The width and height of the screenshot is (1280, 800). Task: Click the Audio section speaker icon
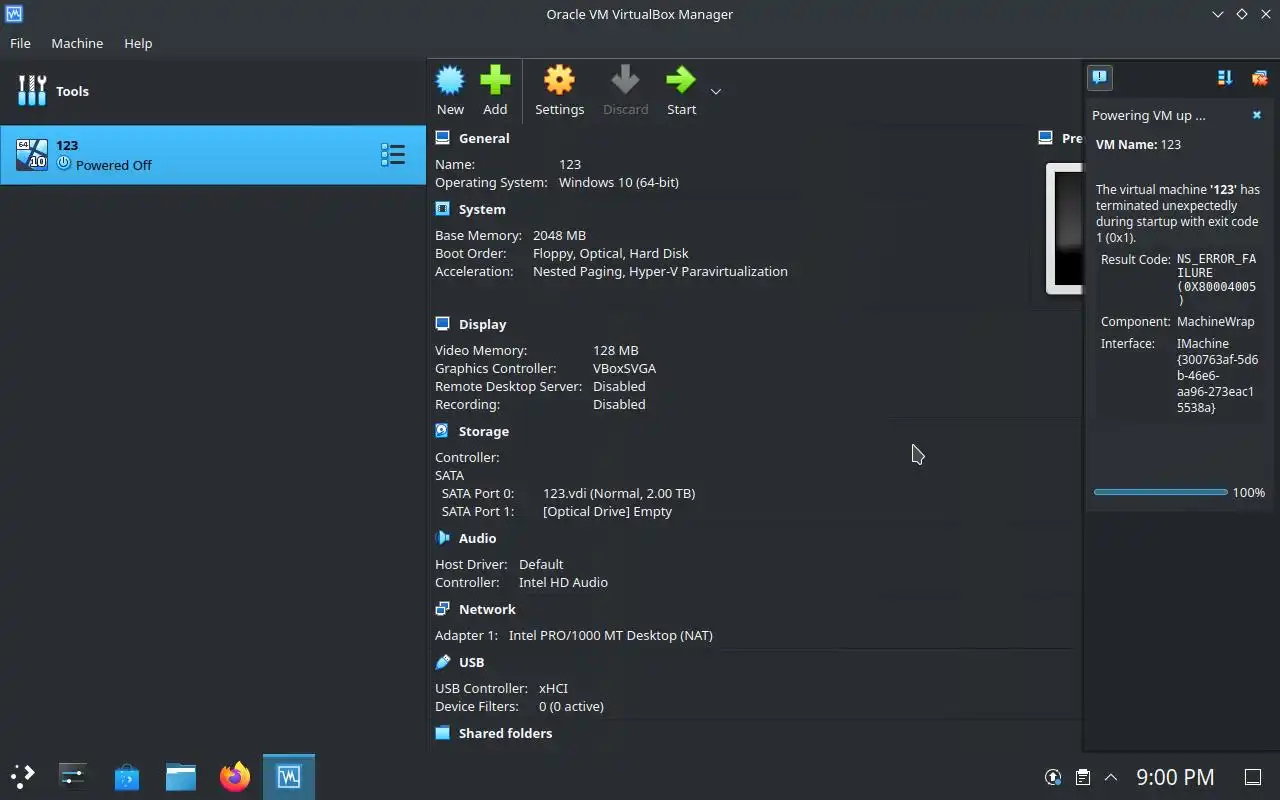click(442, 538)
